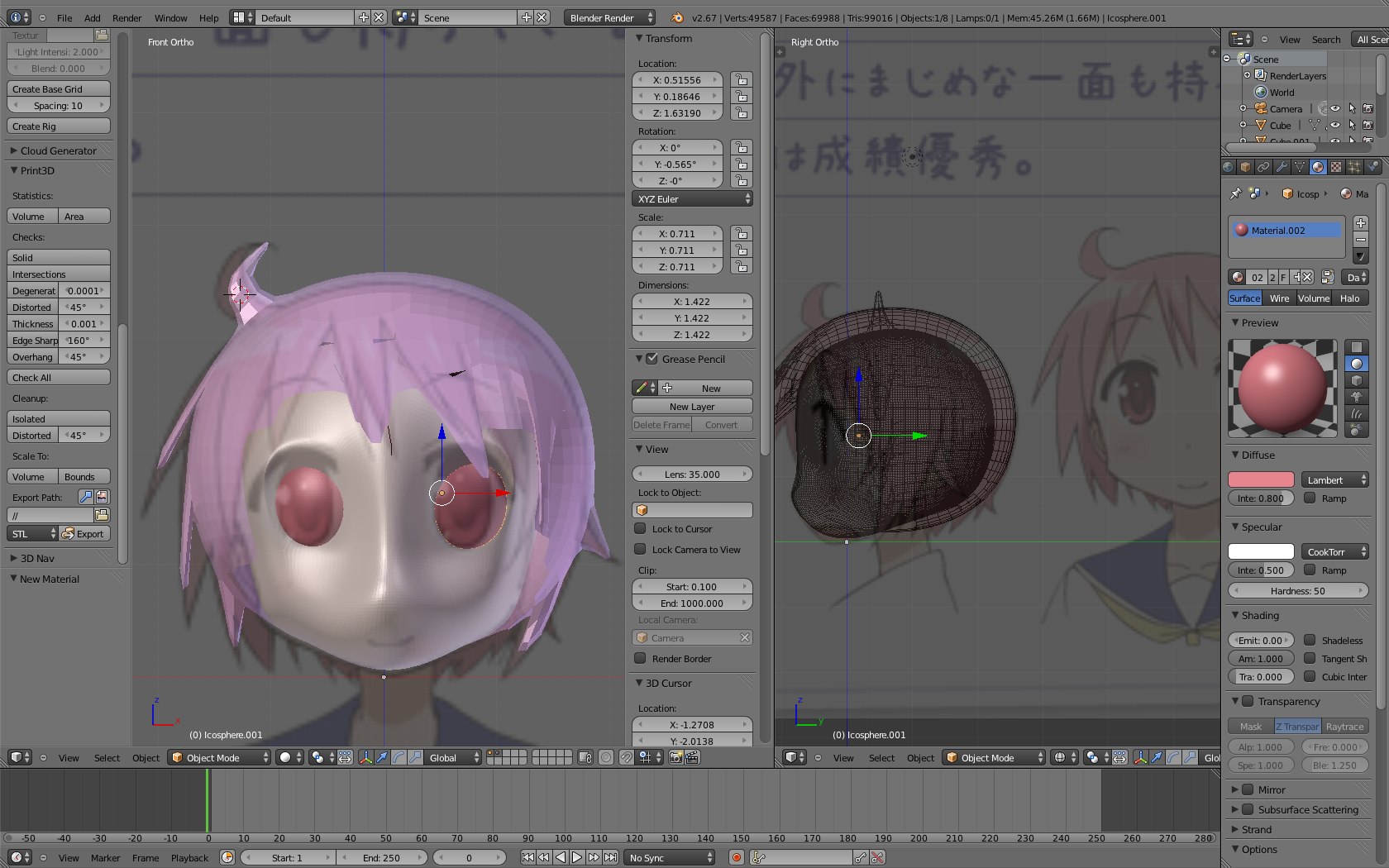Image resolution: width=1389 pixels, height=868 pixels.
Task: Enable Lock to Cursor checkbox
Action: click(640, 528)
